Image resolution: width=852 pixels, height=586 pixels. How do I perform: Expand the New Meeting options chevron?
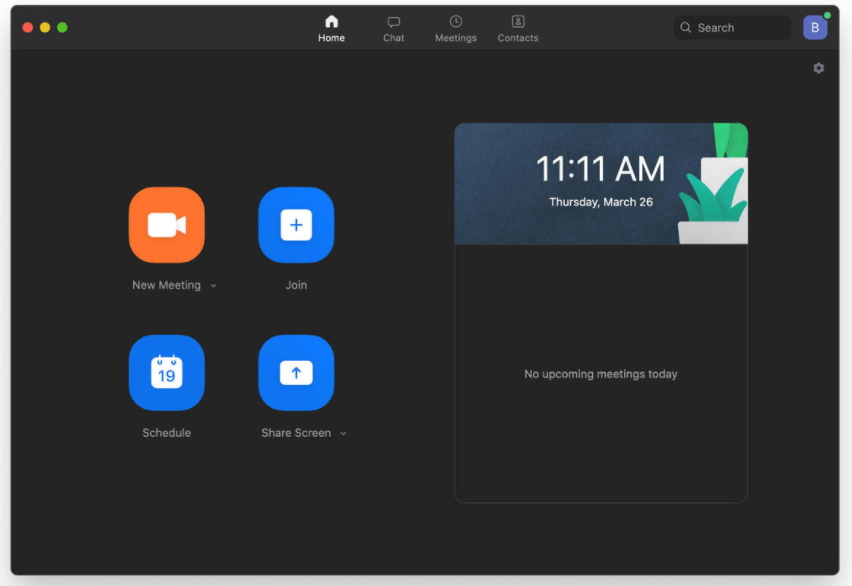[214, 286]
